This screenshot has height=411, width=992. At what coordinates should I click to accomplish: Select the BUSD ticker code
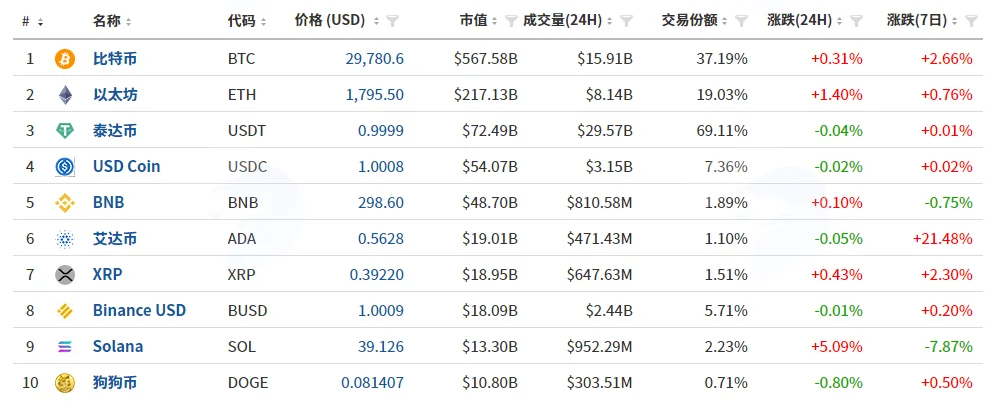tap(247, 311)
